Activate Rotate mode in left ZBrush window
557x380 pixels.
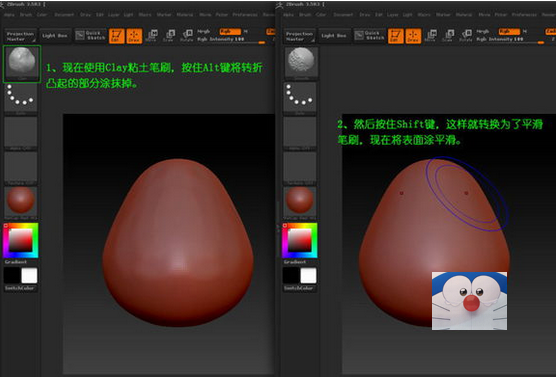(x=186, y=36)
